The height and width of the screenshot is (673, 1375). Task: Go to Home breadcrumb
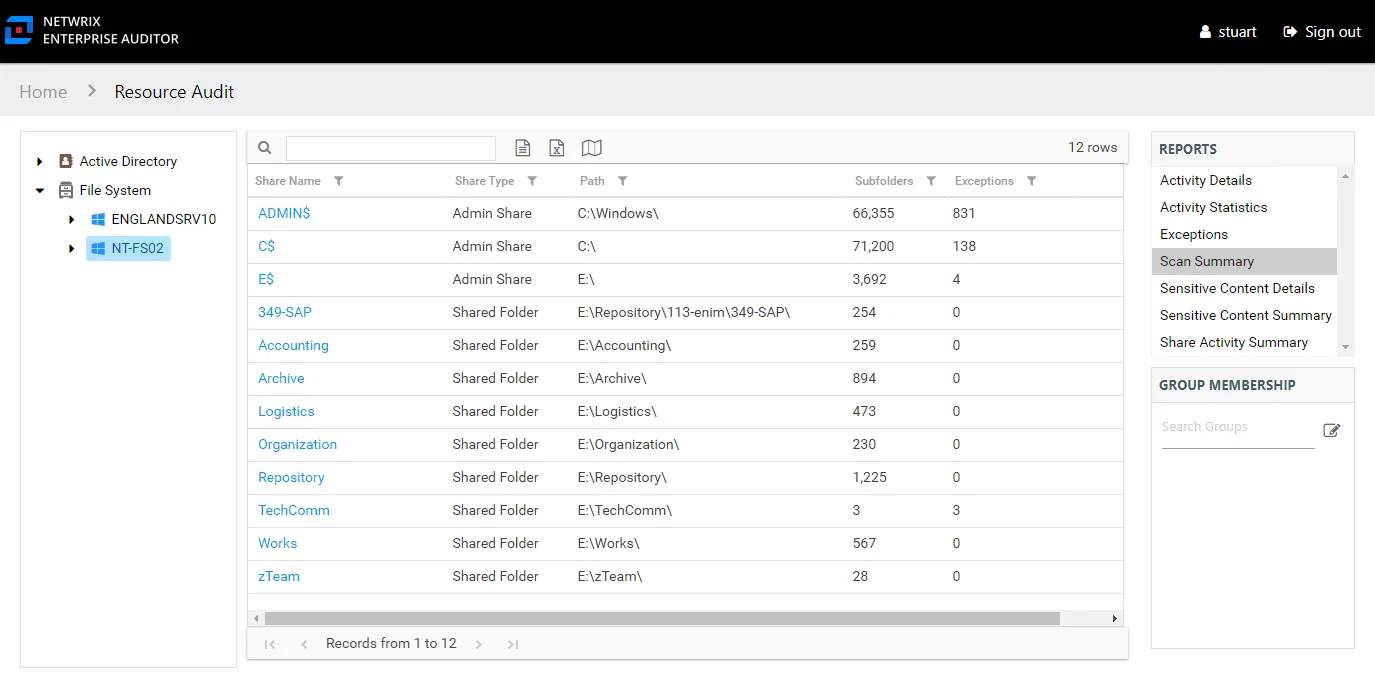pos(43,92)
